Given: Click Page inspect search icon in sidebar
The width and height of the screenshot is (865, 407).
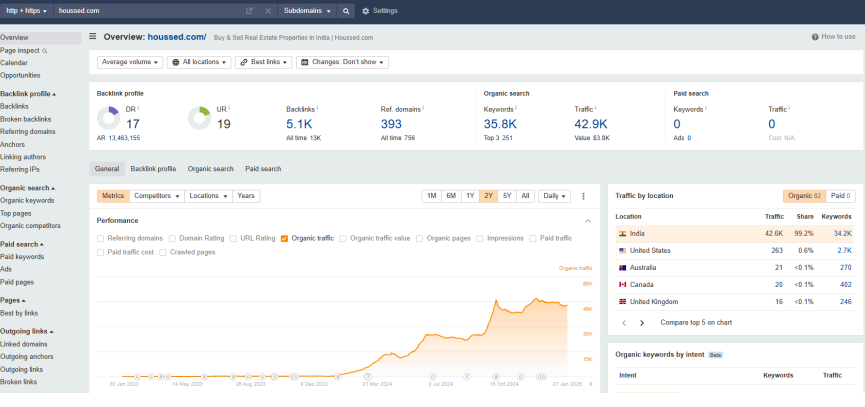Looking at the screenshot, I should pyautogui.click(x=45, y=51).
